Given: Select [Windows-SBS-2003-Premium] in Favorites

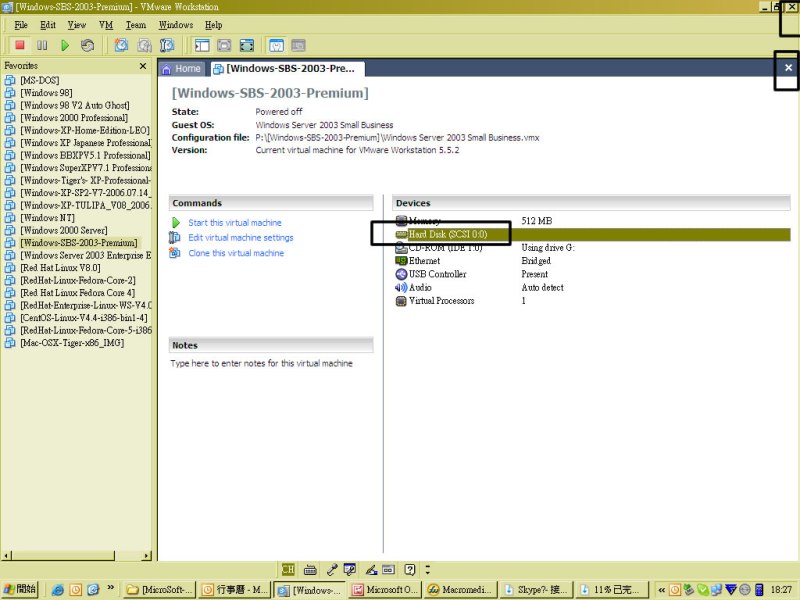Looking at the screenshot, I should point(79,243).
